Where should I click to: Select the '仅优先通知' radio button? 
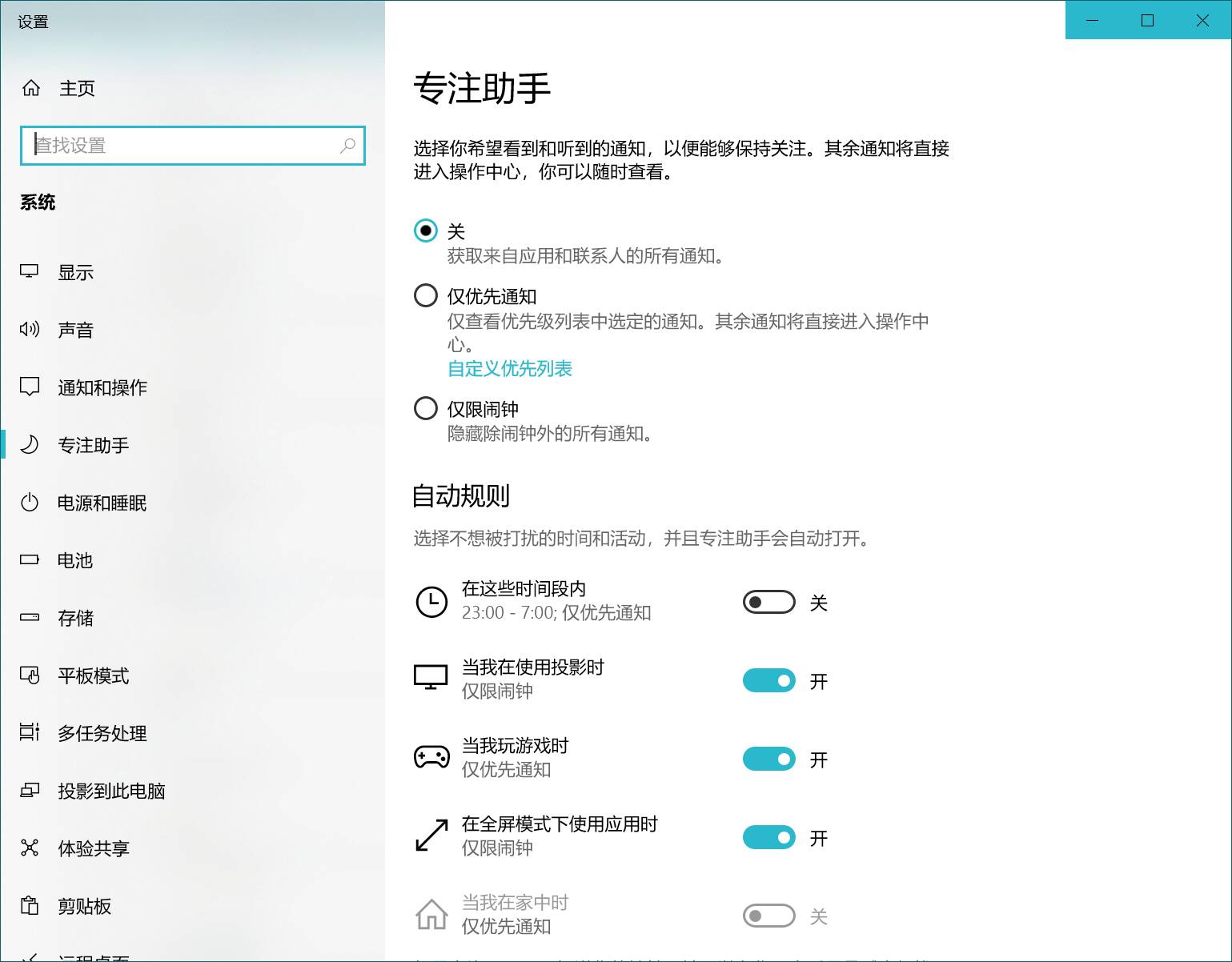(x=426, y=296)
